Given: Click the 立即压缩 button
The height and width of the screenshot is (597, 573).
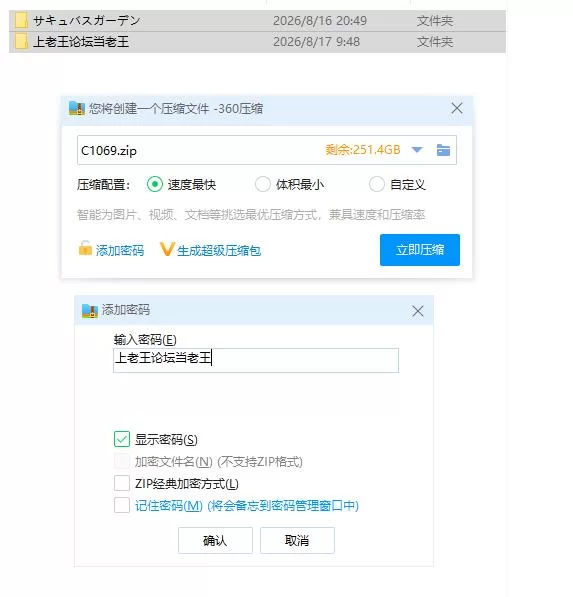Looking at the screenshot, I should click(420, 250).
